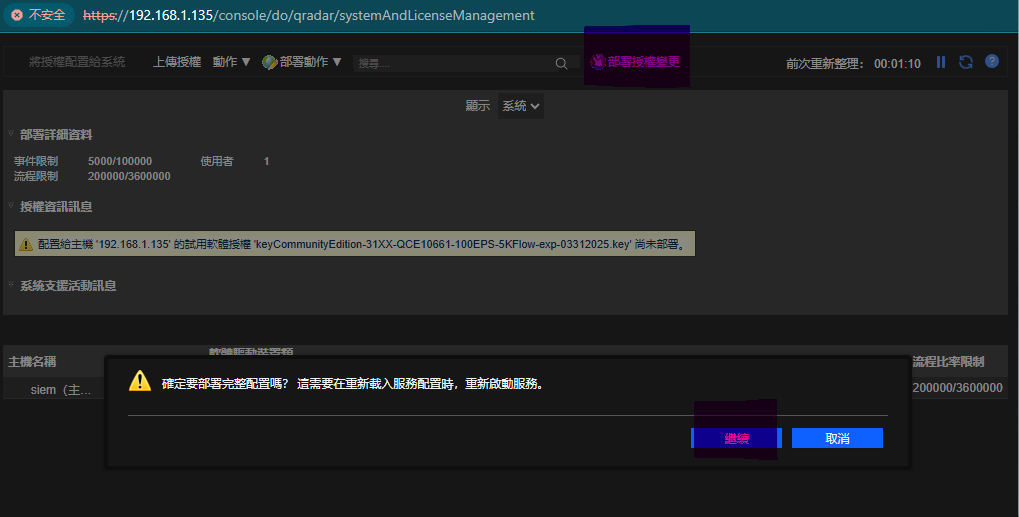Click the browser address bar URL
Screen dimensions: 1019x517
click(308, 15)
